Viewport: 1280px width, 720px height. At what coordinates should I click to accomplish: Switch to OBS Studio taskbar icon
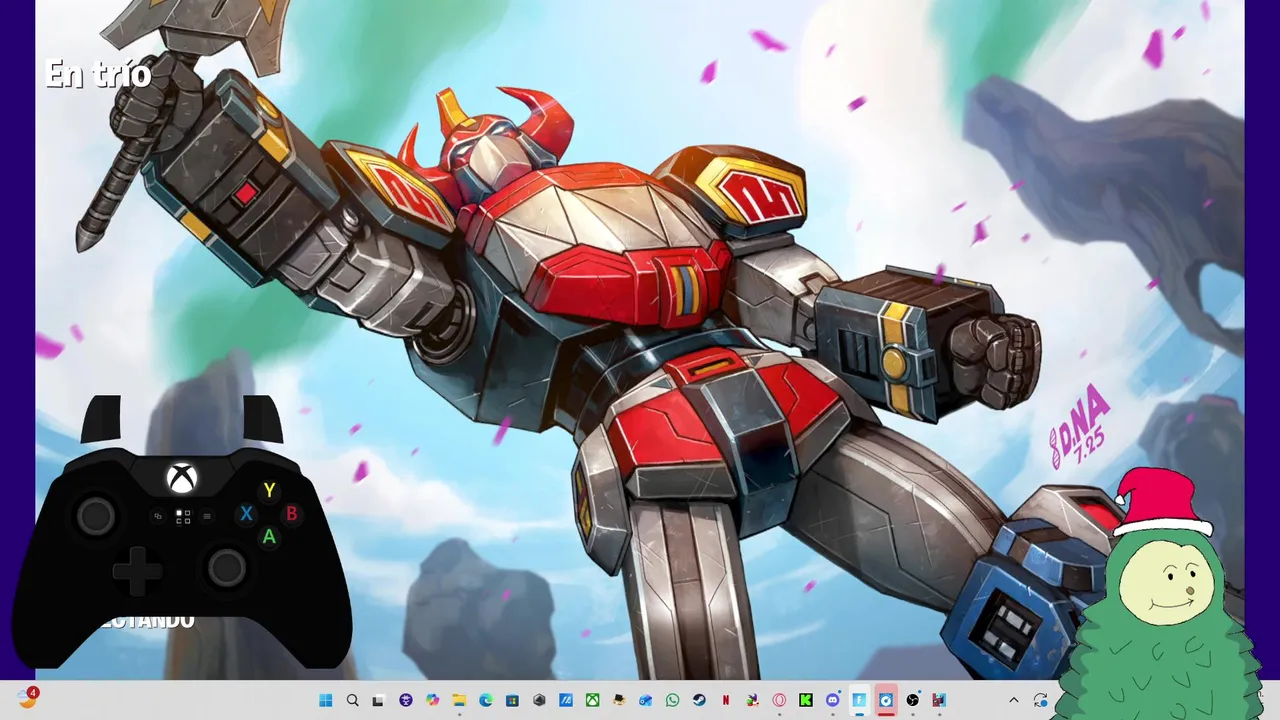[x=912, y=700]
